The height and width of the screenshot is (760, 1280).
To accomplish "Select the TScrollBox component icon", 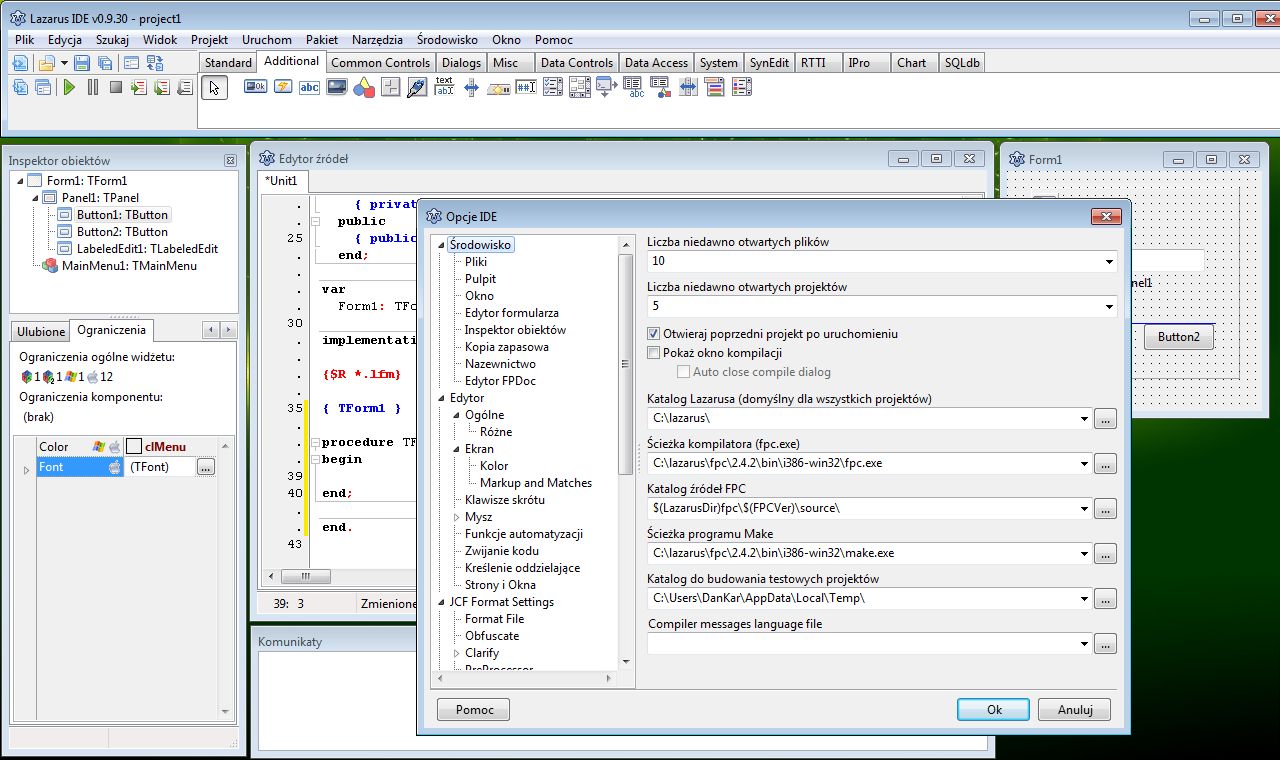I will click(580, 87).
